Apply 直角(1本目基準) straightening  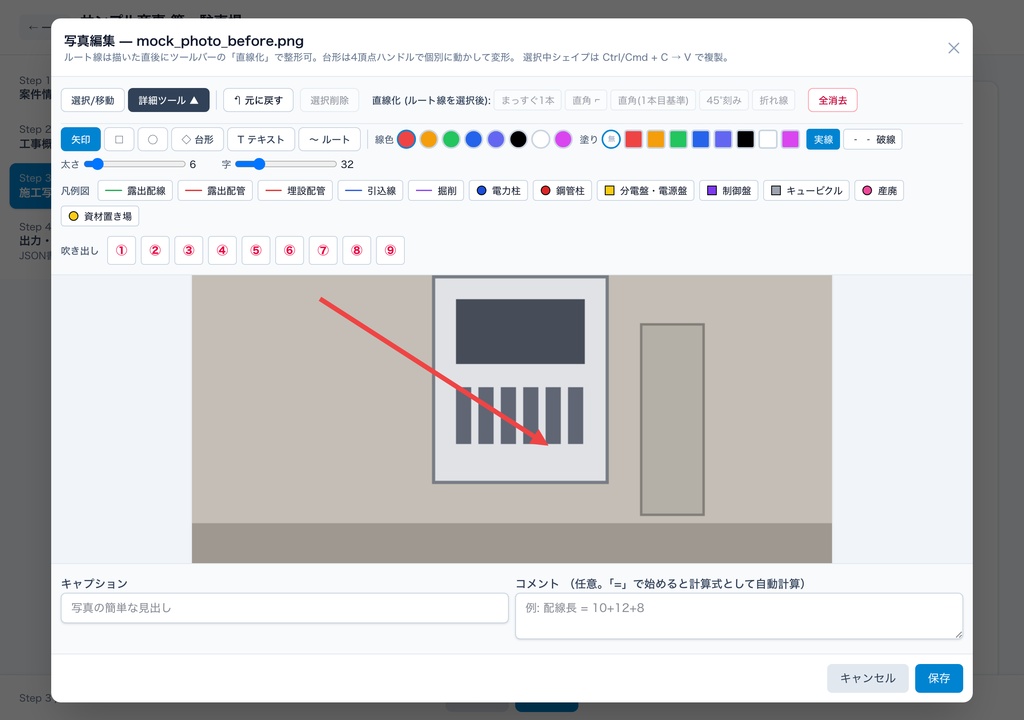(653, 100)
